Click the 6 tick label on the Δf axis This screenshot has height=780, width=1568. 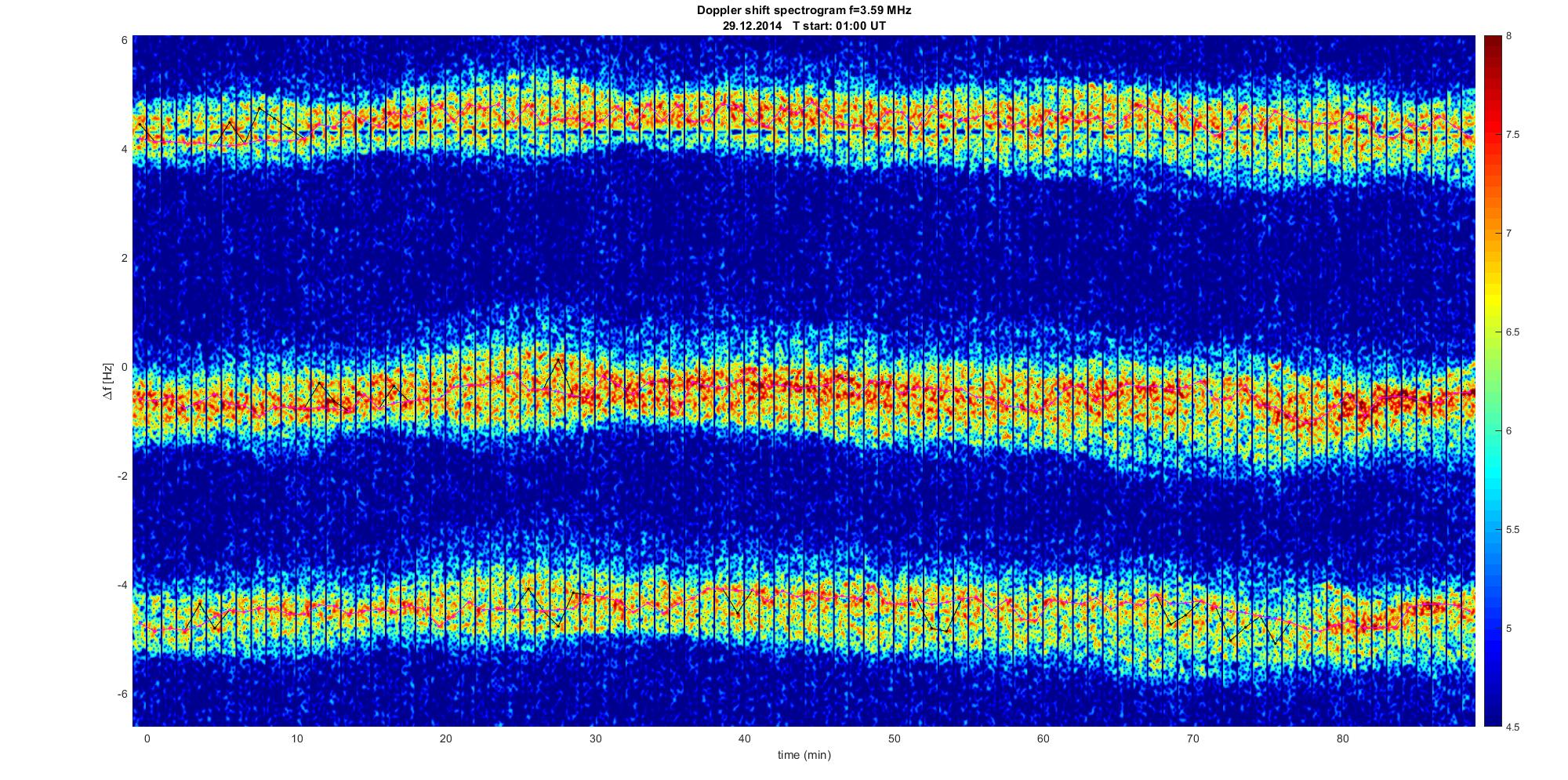click(124, 40)
